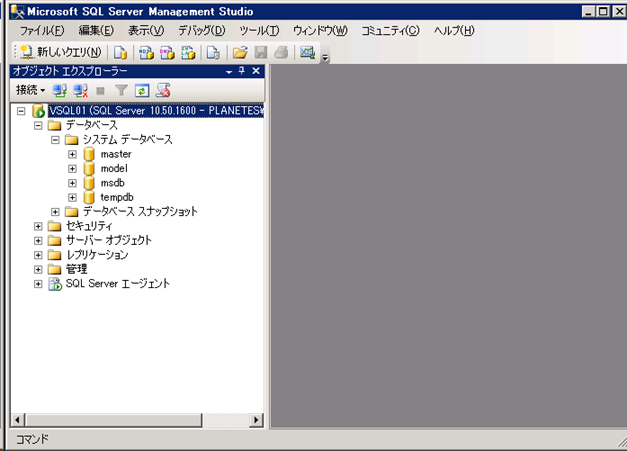627x451 pixels.
Task: Maximize the Management Studio window
Action: coord(603,12)
